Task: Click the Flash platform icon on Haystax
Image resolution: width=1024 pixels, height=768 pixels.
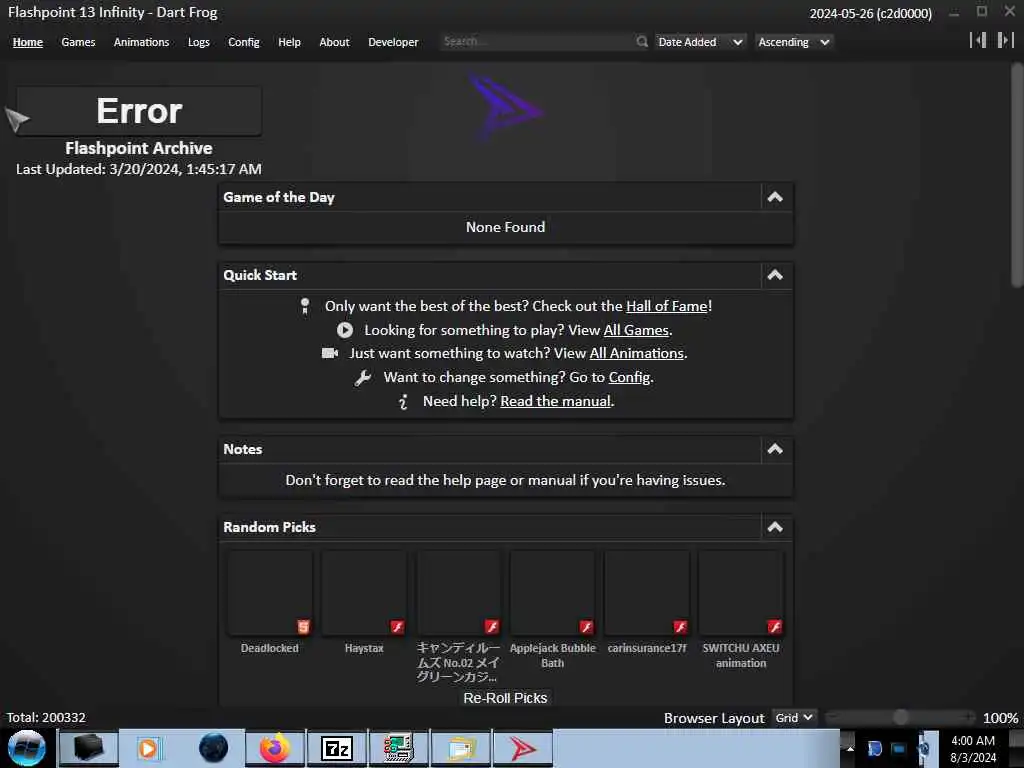Action: click(x=397, y=627)
